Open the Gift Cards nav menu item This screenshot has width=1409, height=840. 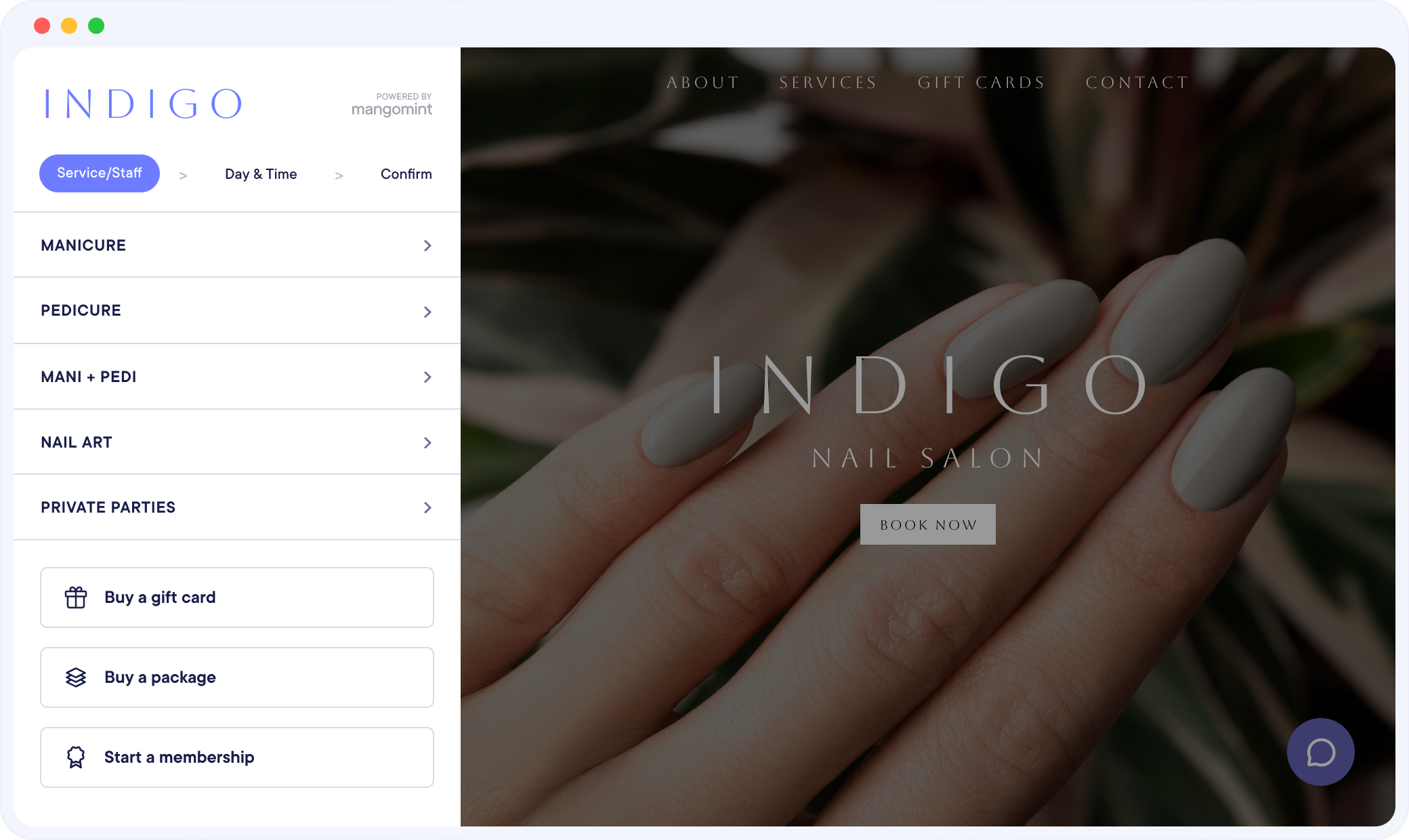click(981, 83)
